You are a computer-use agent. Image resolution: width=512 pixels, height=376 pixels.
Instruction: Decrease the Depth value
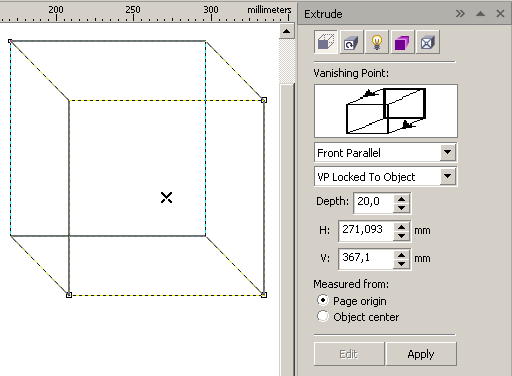point(401,208)
